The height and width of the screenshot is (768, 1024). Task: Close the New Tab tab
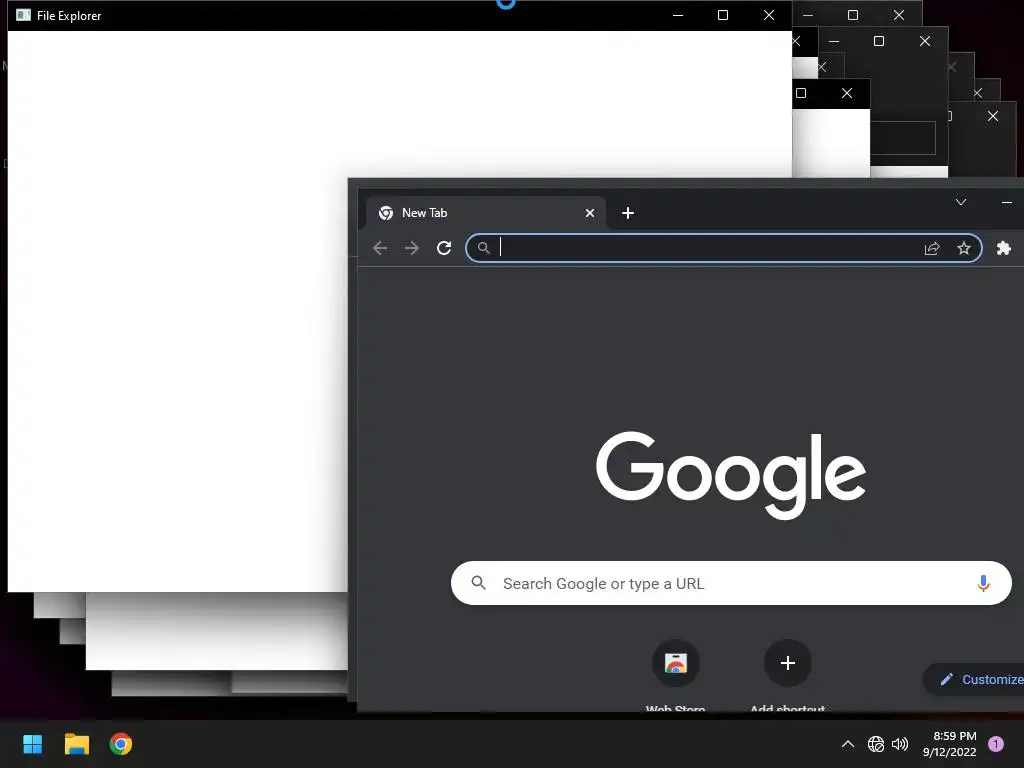click(x=590, y=213)
